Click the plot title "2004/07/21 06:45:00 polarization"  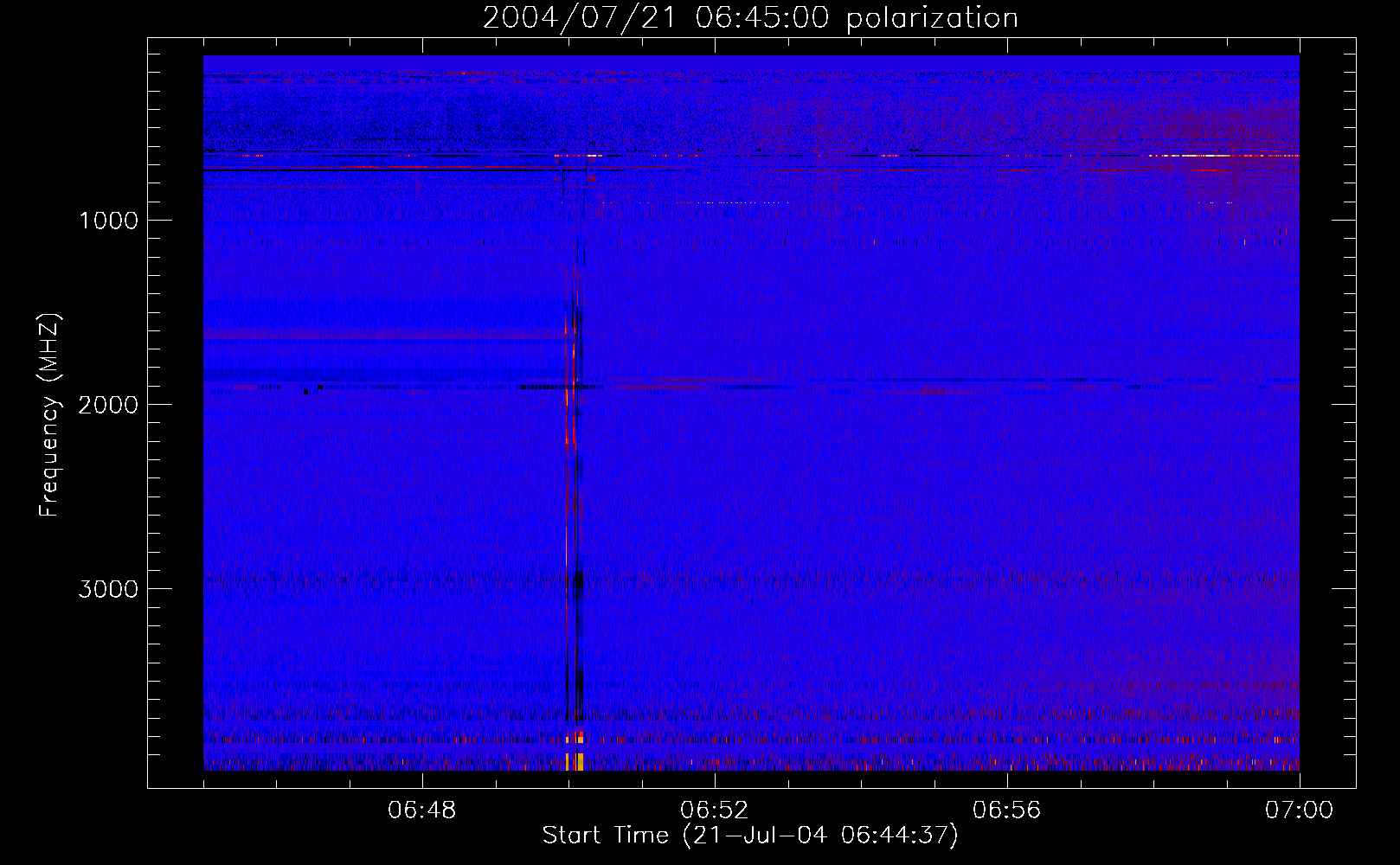click(750, 18)
